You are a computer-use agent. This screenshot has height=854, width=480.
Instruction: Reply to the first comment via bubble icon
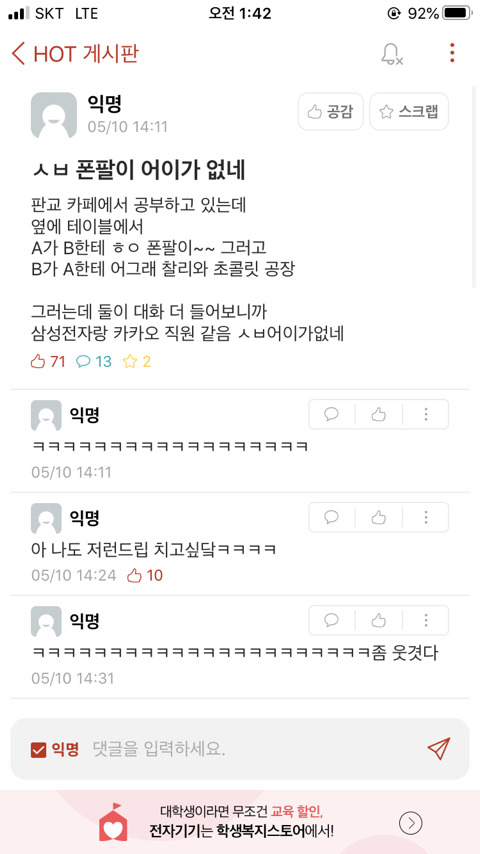331,414
